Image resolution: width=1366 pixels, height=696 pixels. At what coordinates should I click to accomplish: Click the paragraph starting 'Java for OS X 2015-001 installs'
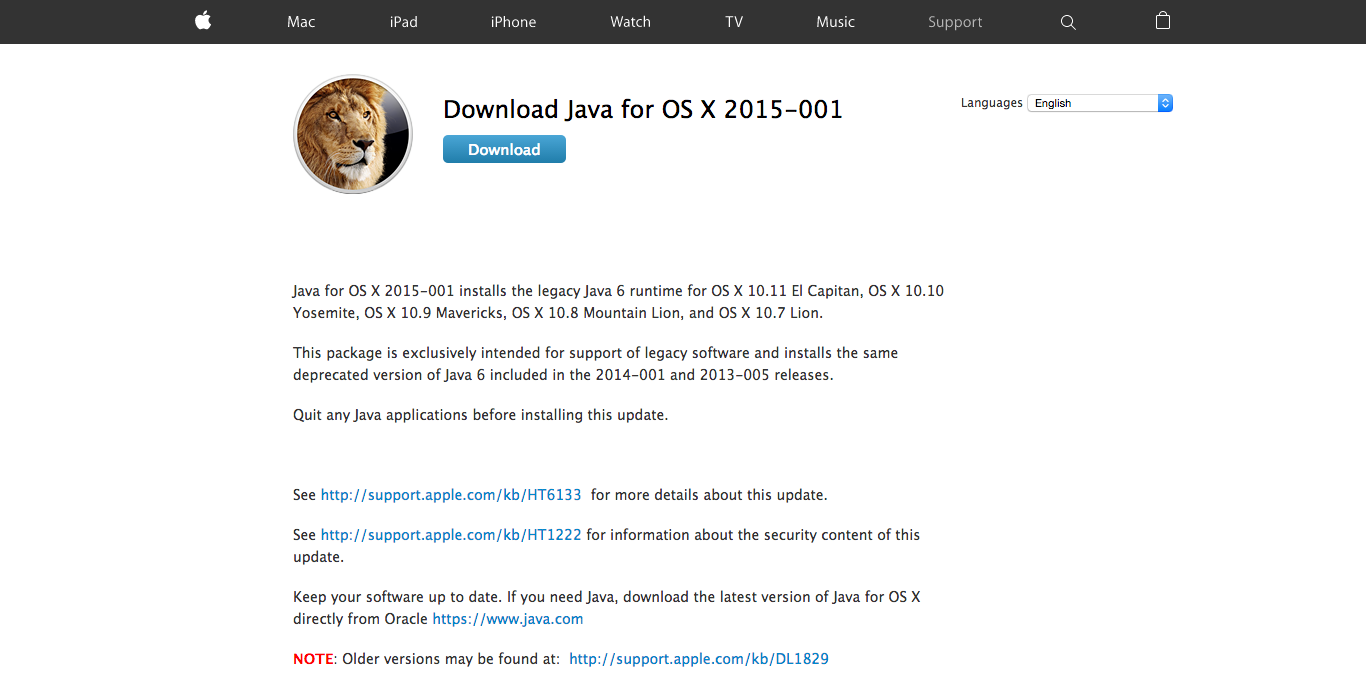coord(618,302)
